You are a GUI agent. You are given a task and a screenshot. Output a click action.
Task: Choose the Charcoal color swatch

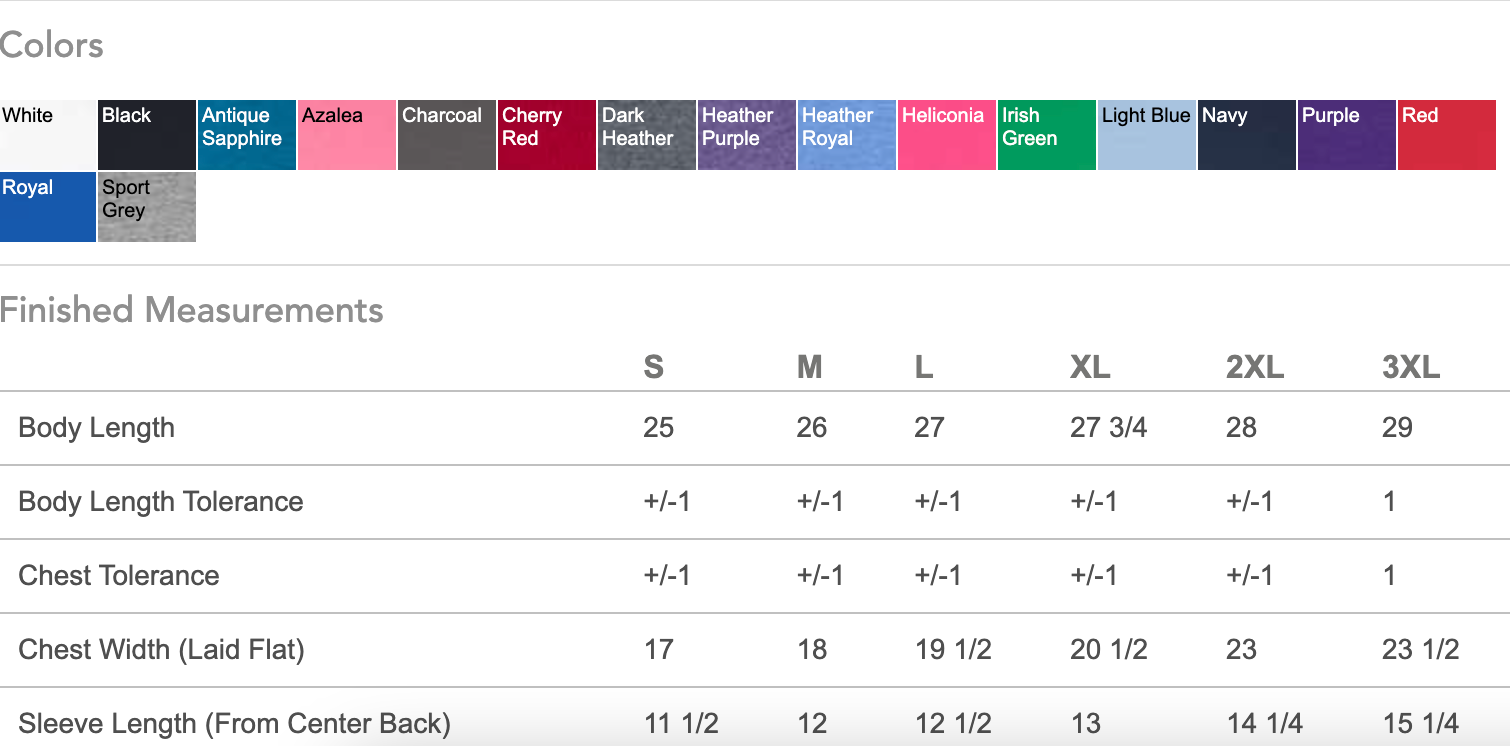click(447, 135)
